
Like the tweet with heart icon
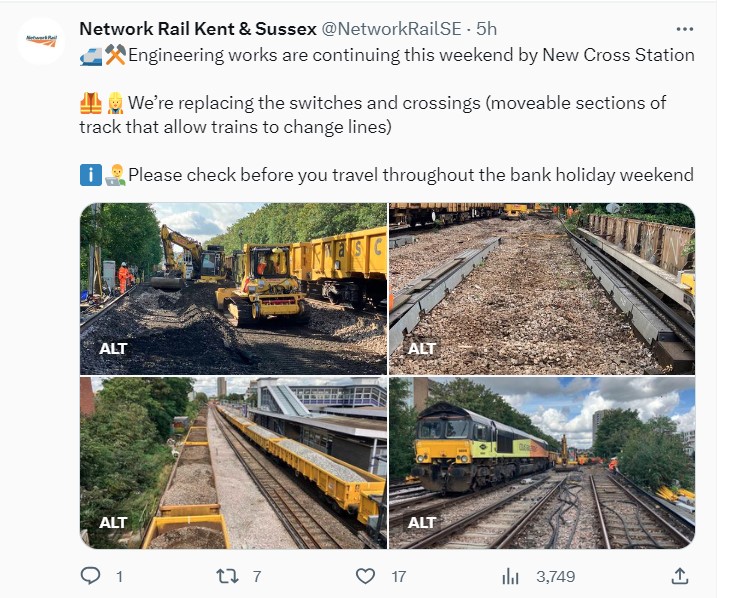[367, 576]
